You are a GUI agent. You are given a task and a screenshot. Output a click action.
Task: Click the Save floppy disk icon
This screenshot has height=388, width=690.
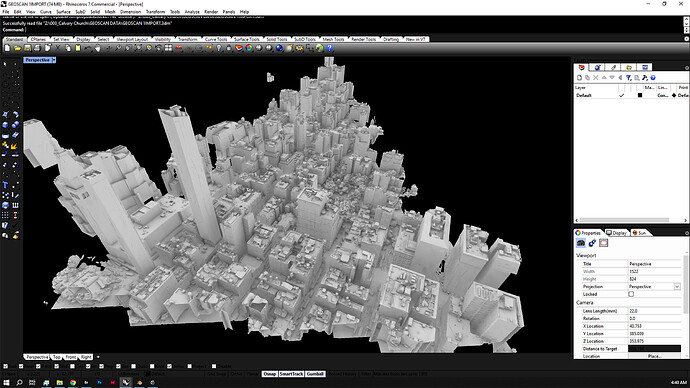(x=27, y=48)
